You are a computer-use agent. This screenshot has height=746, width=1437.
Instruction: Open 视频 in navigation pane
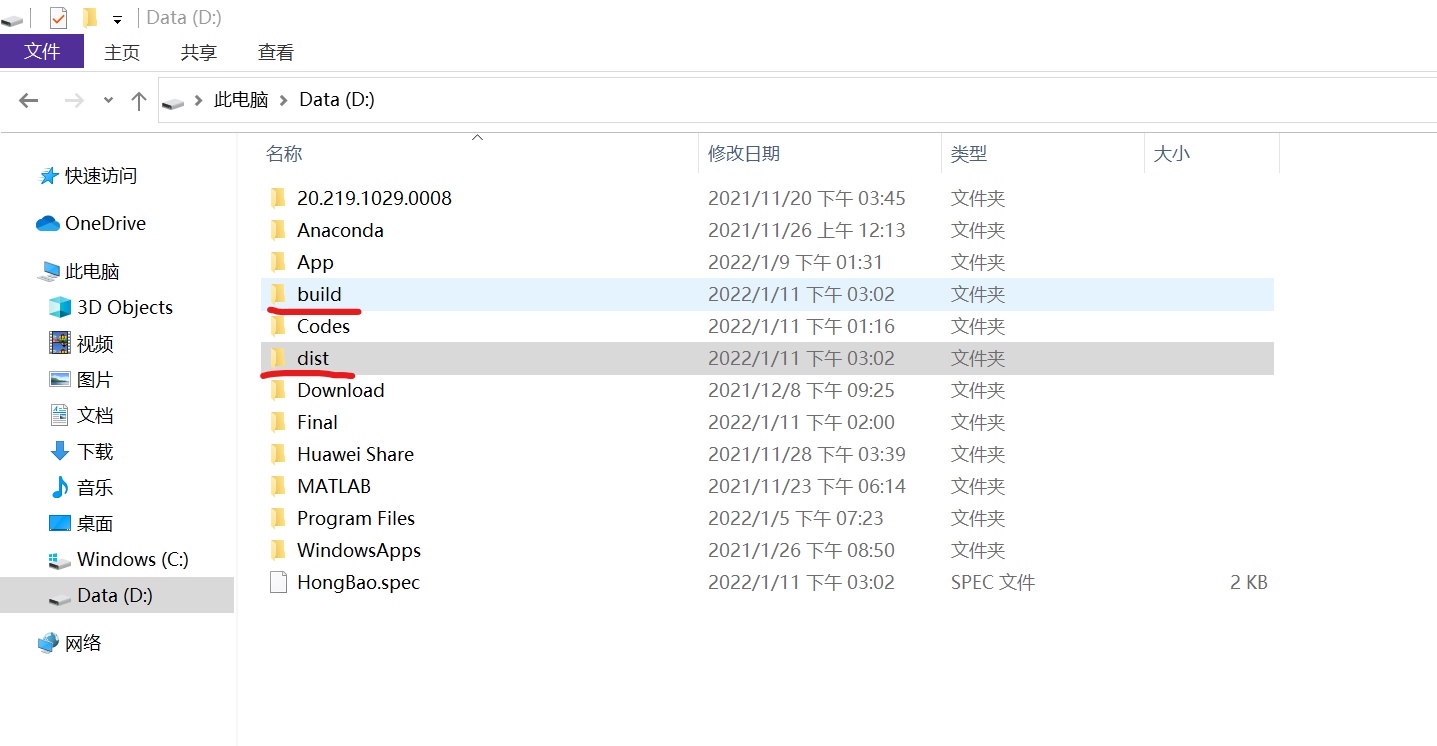coord(95,344)
